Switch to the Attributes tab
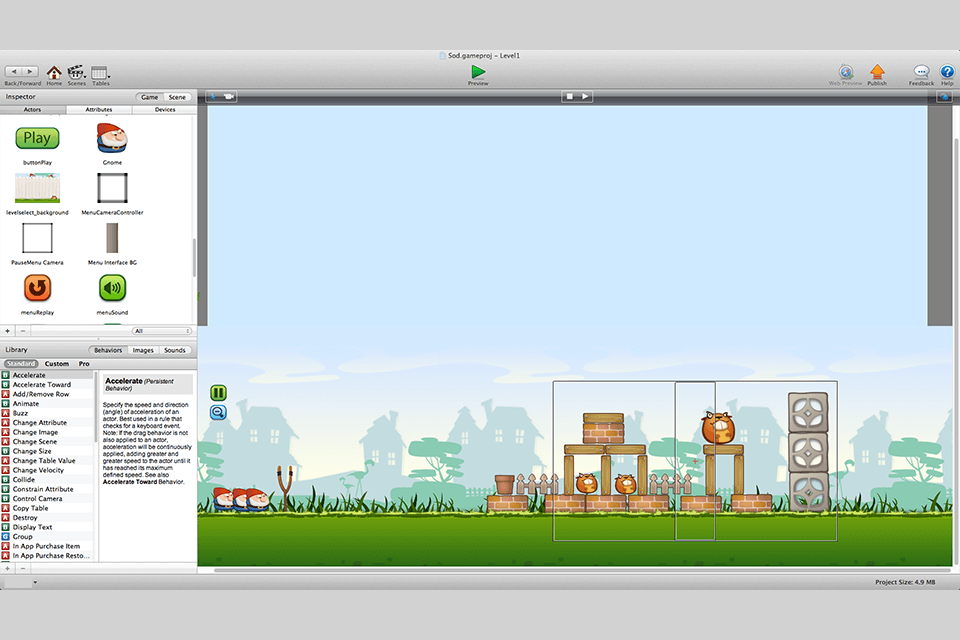This screenshot has height=640, width=960. 98,110
